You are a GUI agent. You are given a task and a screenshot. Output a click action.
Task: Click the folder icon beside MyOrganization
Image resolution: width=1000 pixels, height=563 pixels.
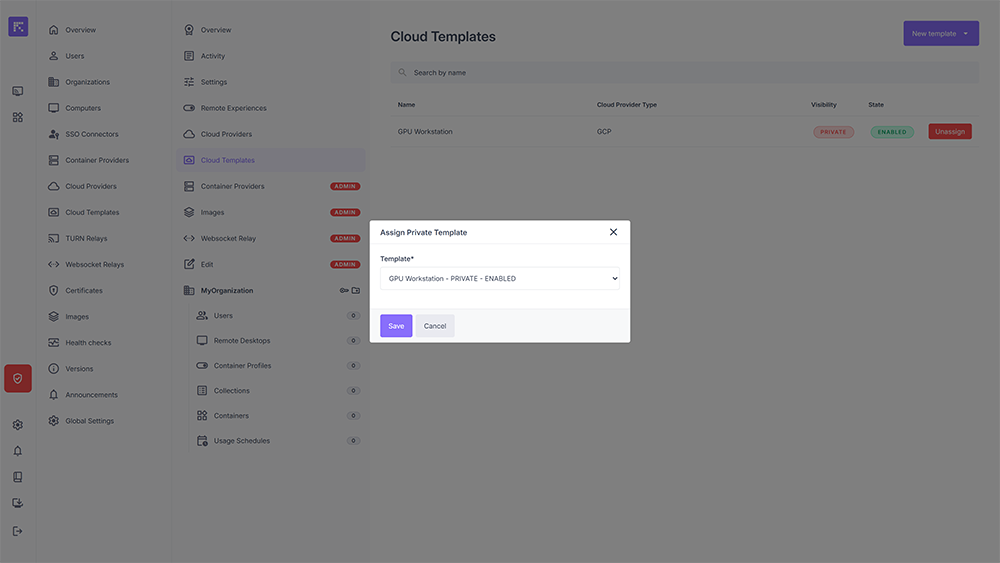(355, 291)
